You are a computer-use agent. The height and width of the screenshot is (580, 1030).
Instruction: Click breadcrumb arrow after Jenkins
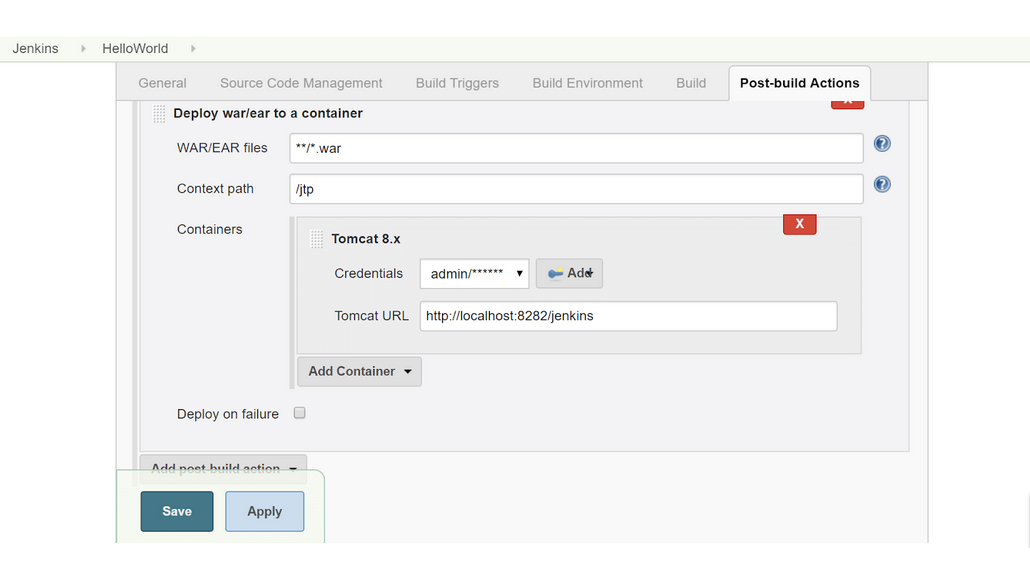tap(83, 49)
